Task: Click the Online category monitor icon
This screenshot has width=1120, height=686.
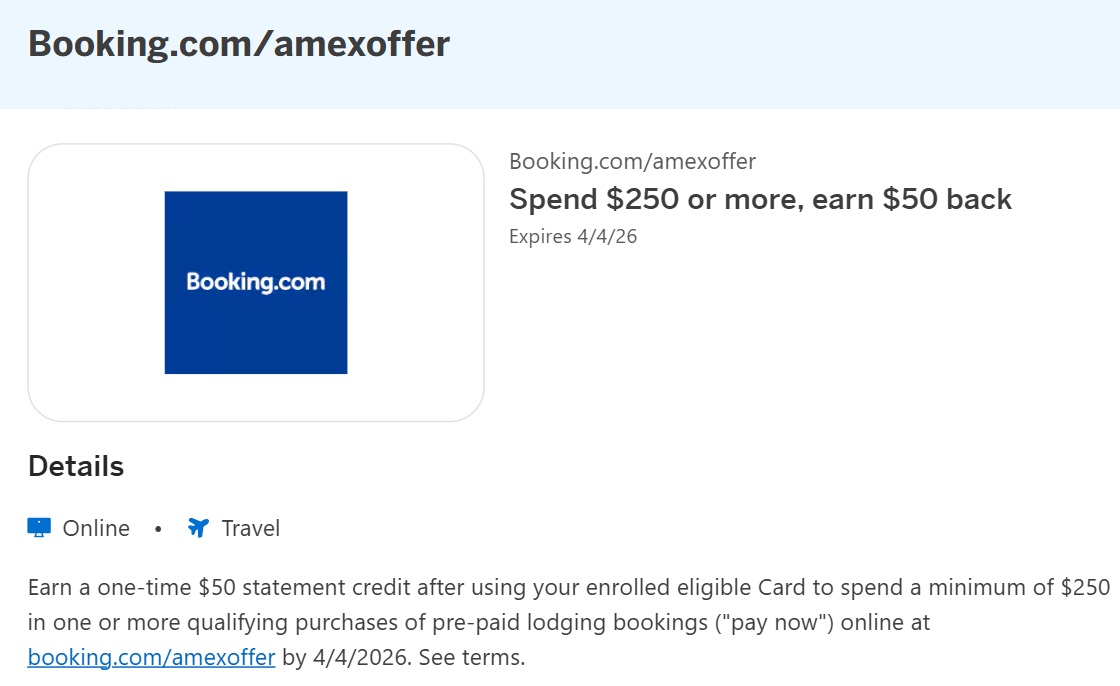Action: (39, 527)
